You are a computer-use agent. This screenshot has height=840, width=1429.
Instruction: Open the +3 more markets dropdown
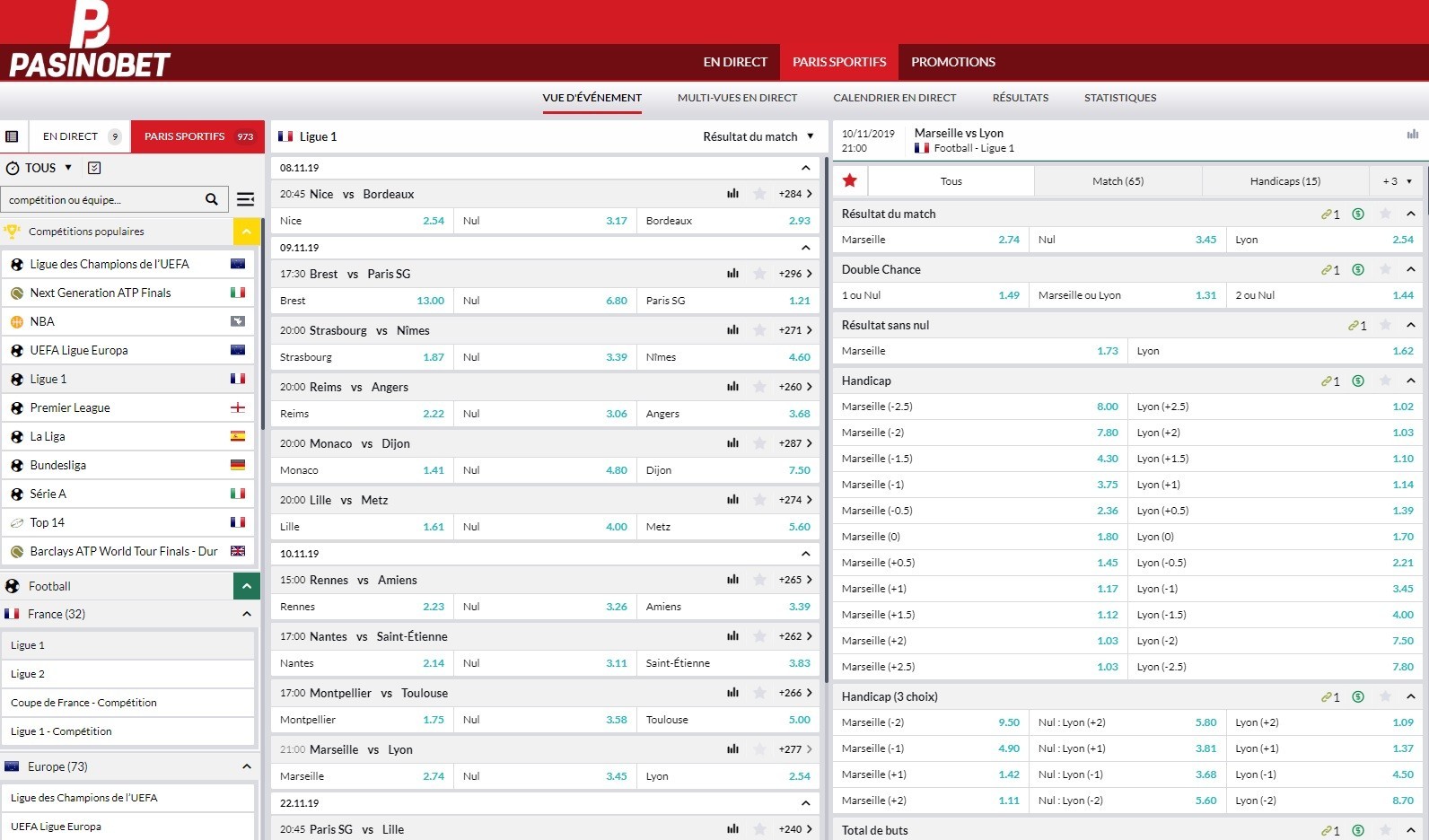(1397, 181)
